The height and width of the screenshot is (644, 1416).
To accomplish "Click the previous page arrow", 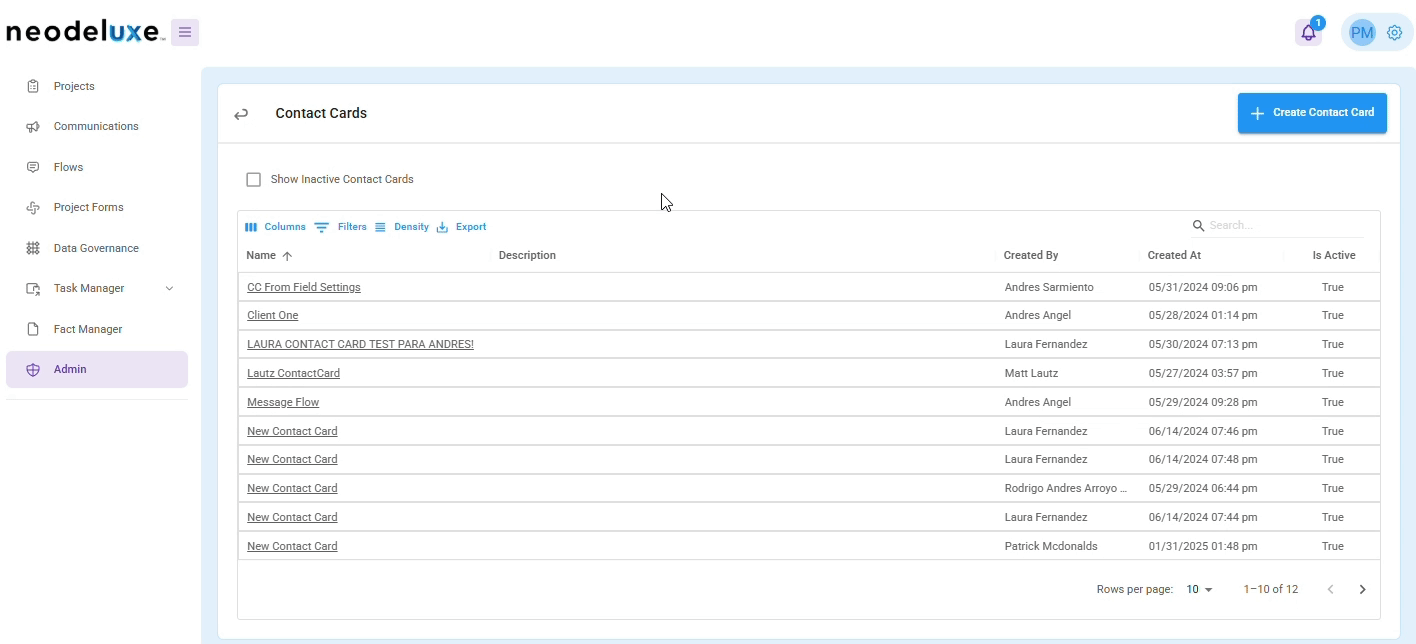I will click(1330, 589).
